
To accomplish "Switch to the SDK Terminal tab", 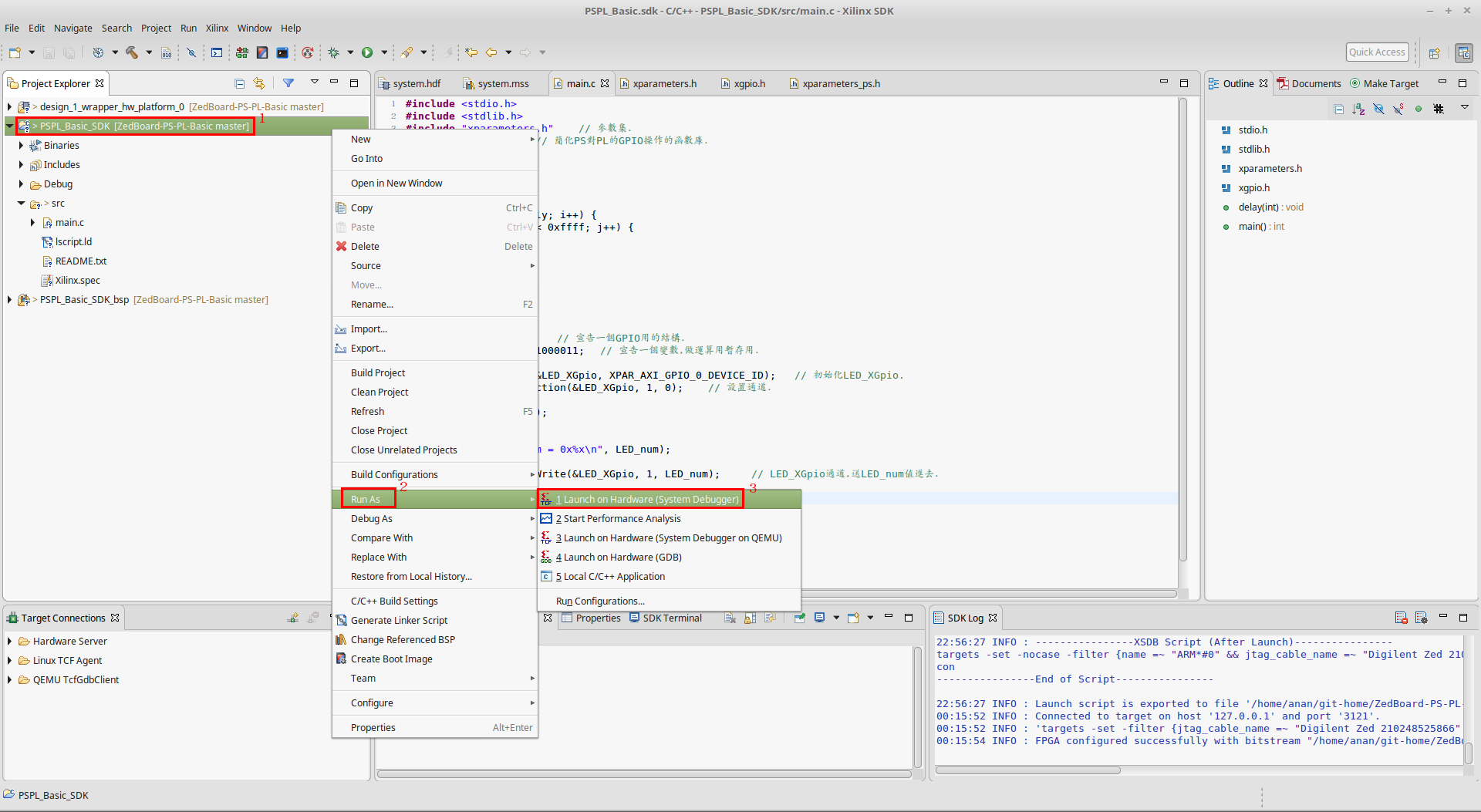I will click(666, 618).
